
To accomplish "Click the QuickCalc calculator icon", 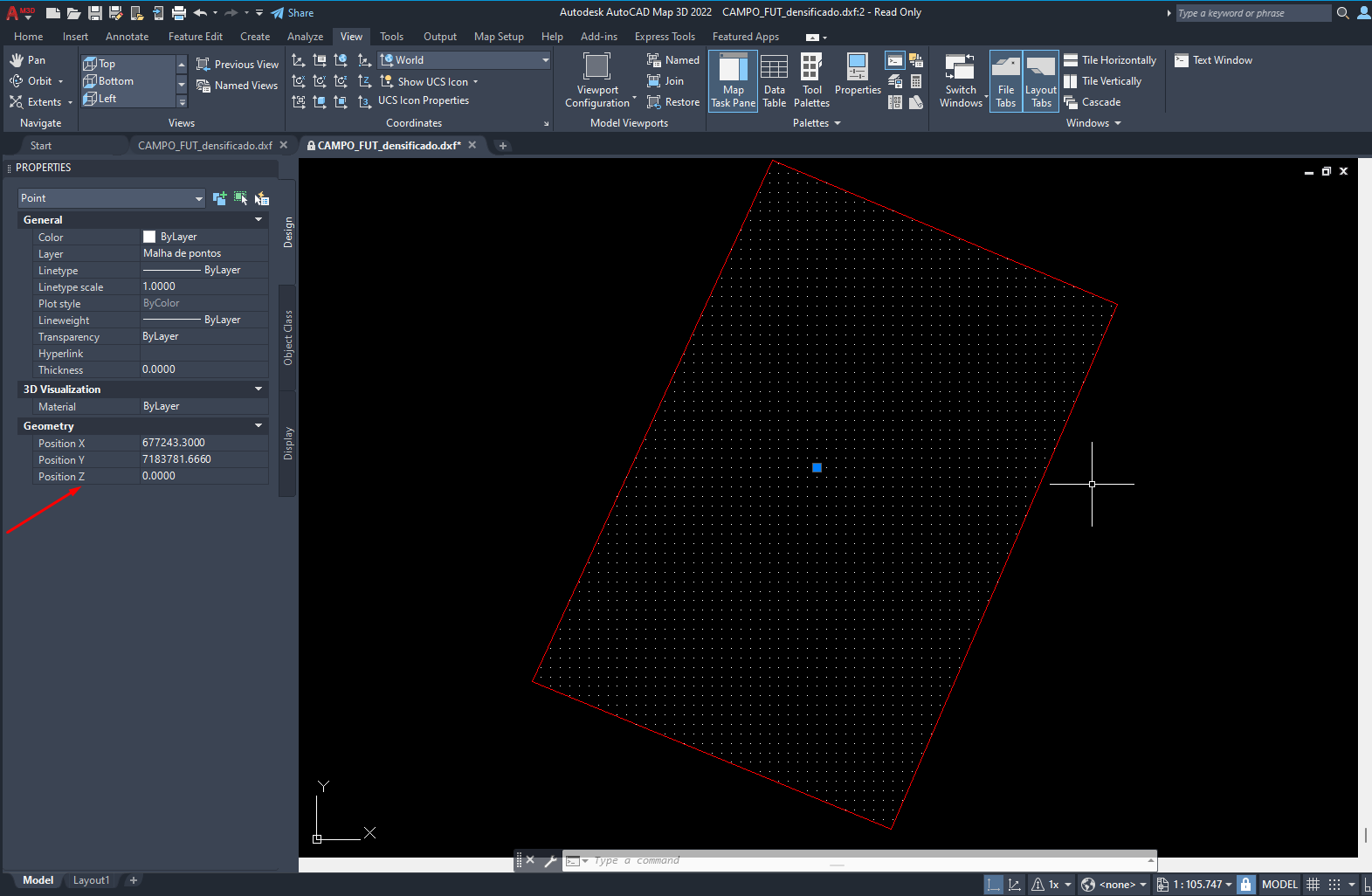I will (916, 81).
